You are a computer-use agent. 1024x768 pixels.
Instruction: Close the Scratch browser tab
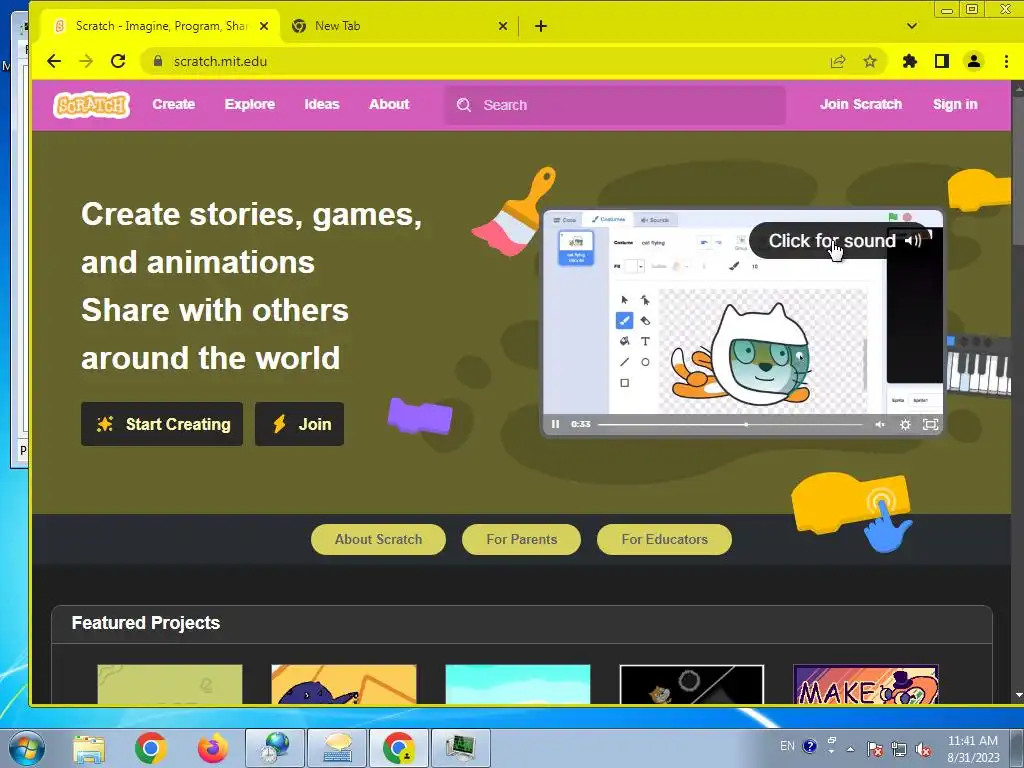point(264,26)
